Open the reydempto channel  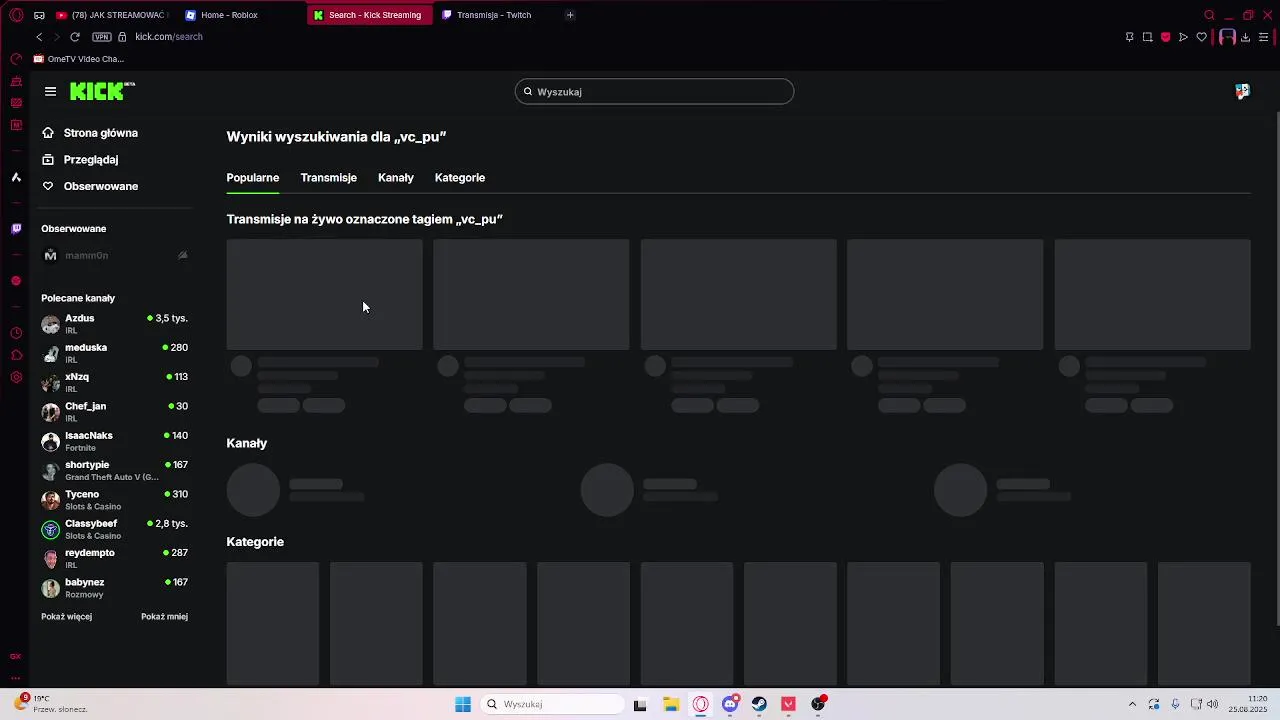115,558
